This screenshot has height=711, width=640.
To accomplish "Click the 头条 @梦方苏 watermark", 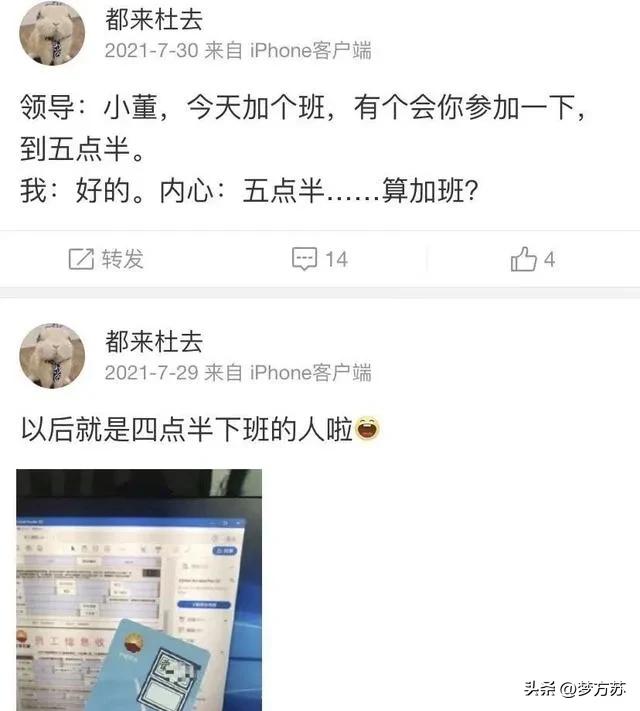I will pyautogui.click(x=575, y=689).
